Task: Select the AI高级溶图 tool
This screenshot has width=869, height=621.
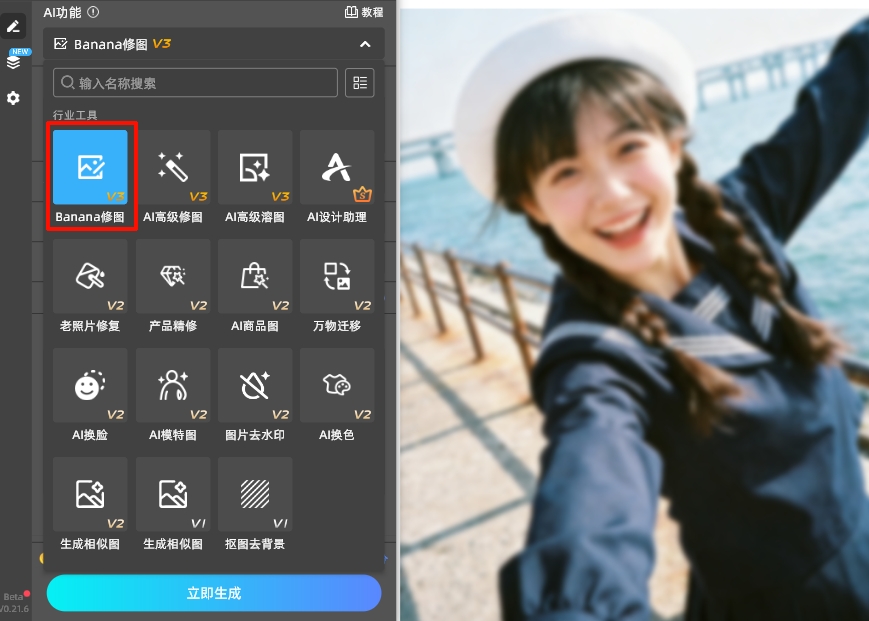Action: (254, 167)
